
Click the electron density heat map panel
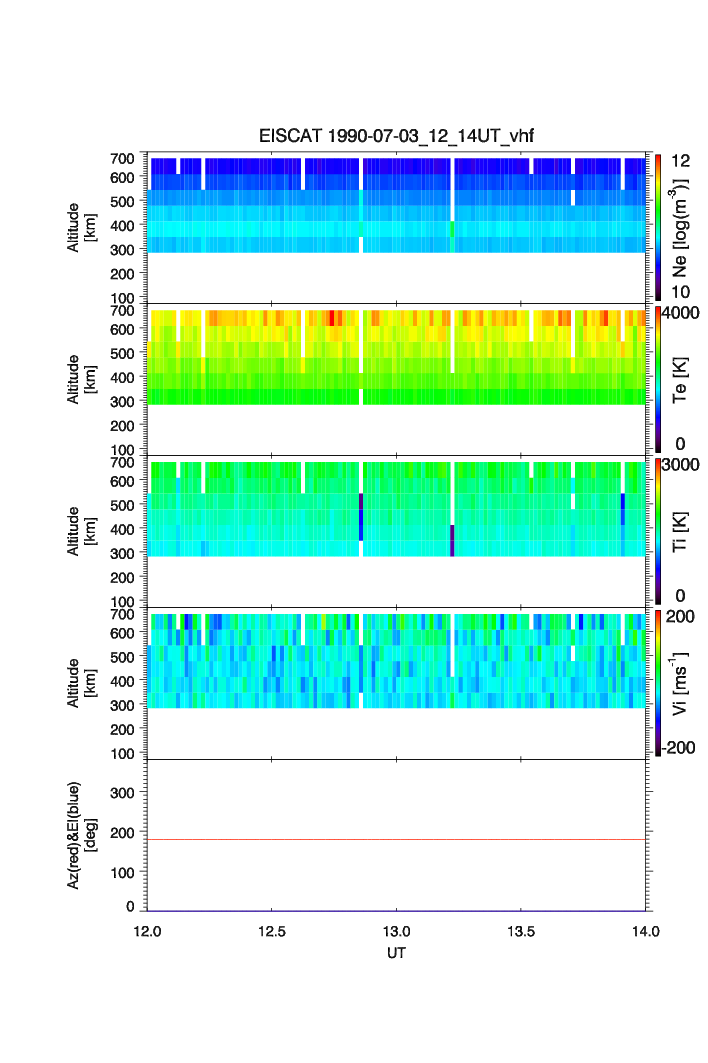click(x=396, y=228)
